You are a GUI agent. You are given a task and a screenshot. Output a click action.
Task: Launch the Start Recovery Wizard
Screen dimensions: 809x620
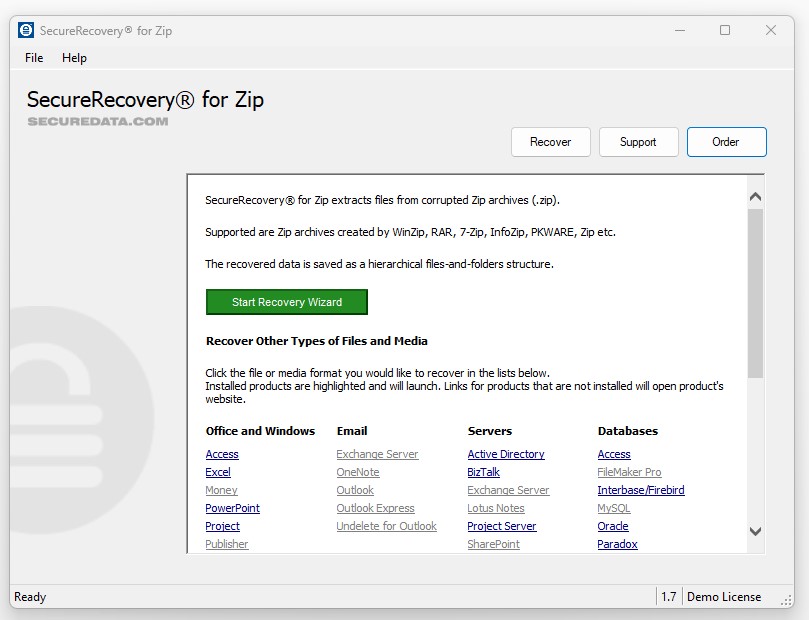coord(286,302)
